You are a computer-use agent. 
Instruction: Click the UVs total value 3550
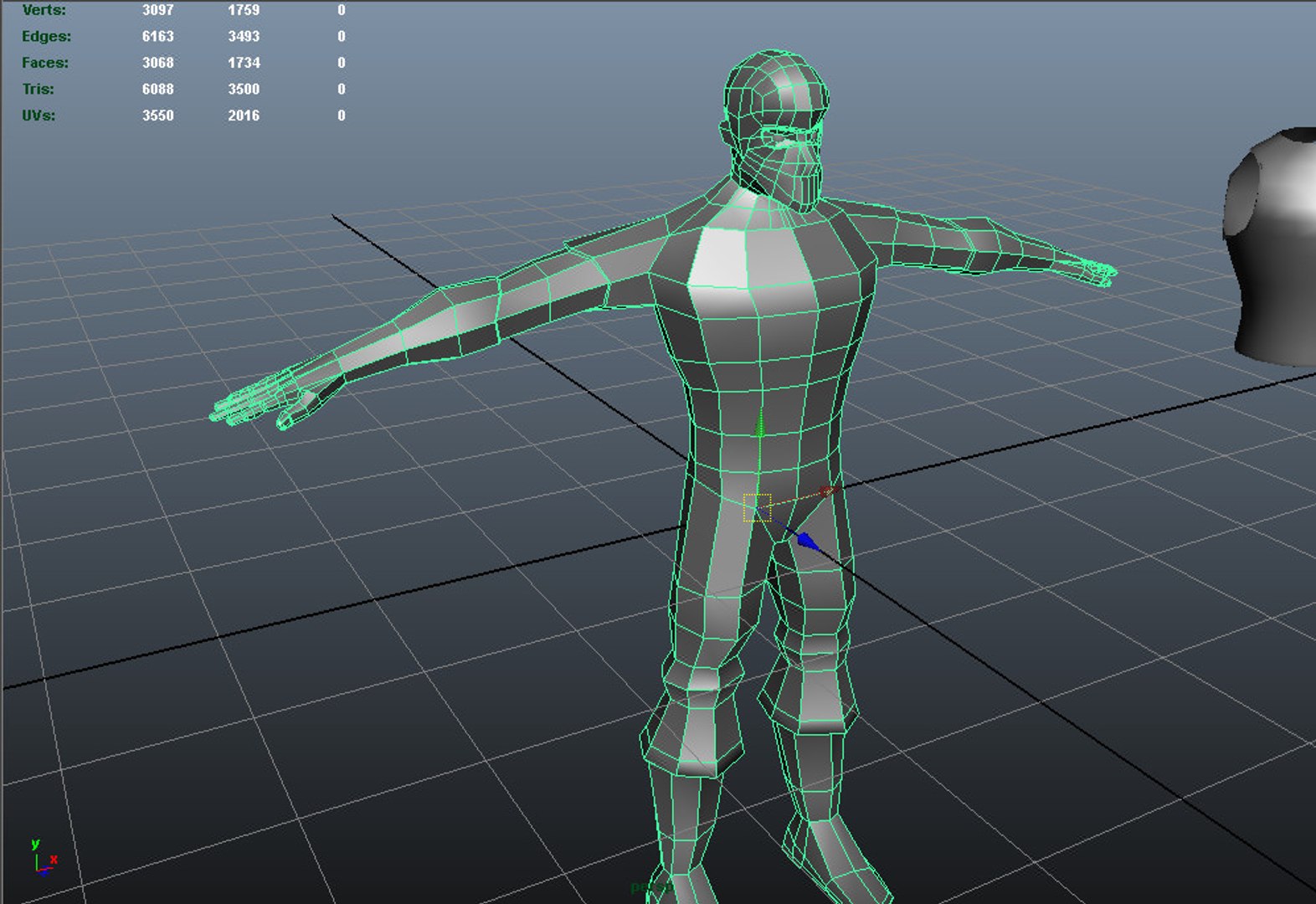pos(157,116)
